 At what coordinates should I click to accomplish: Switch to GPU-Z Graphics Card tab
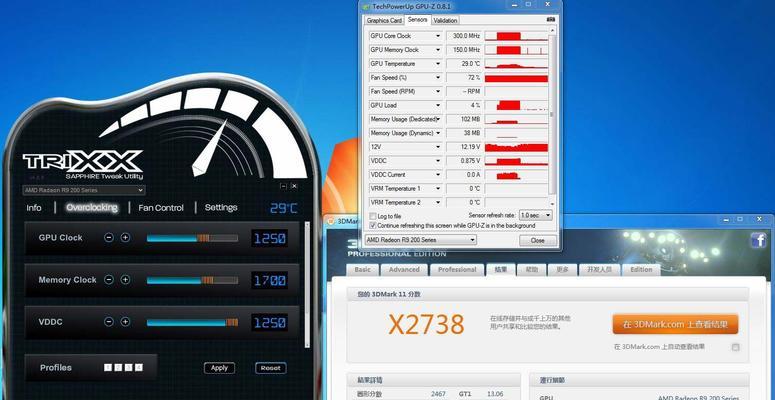[x=384, y=20]
